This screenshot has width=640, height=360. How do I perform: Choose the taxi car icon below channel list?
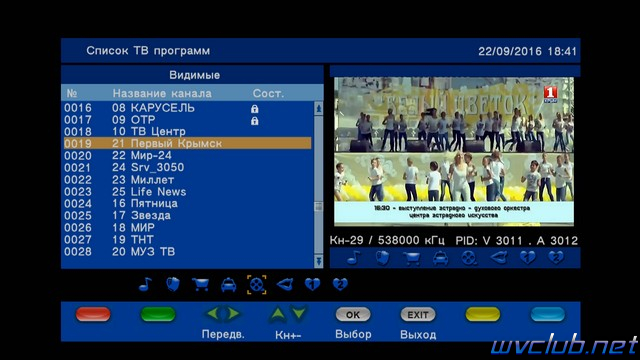tap(229, 284)
